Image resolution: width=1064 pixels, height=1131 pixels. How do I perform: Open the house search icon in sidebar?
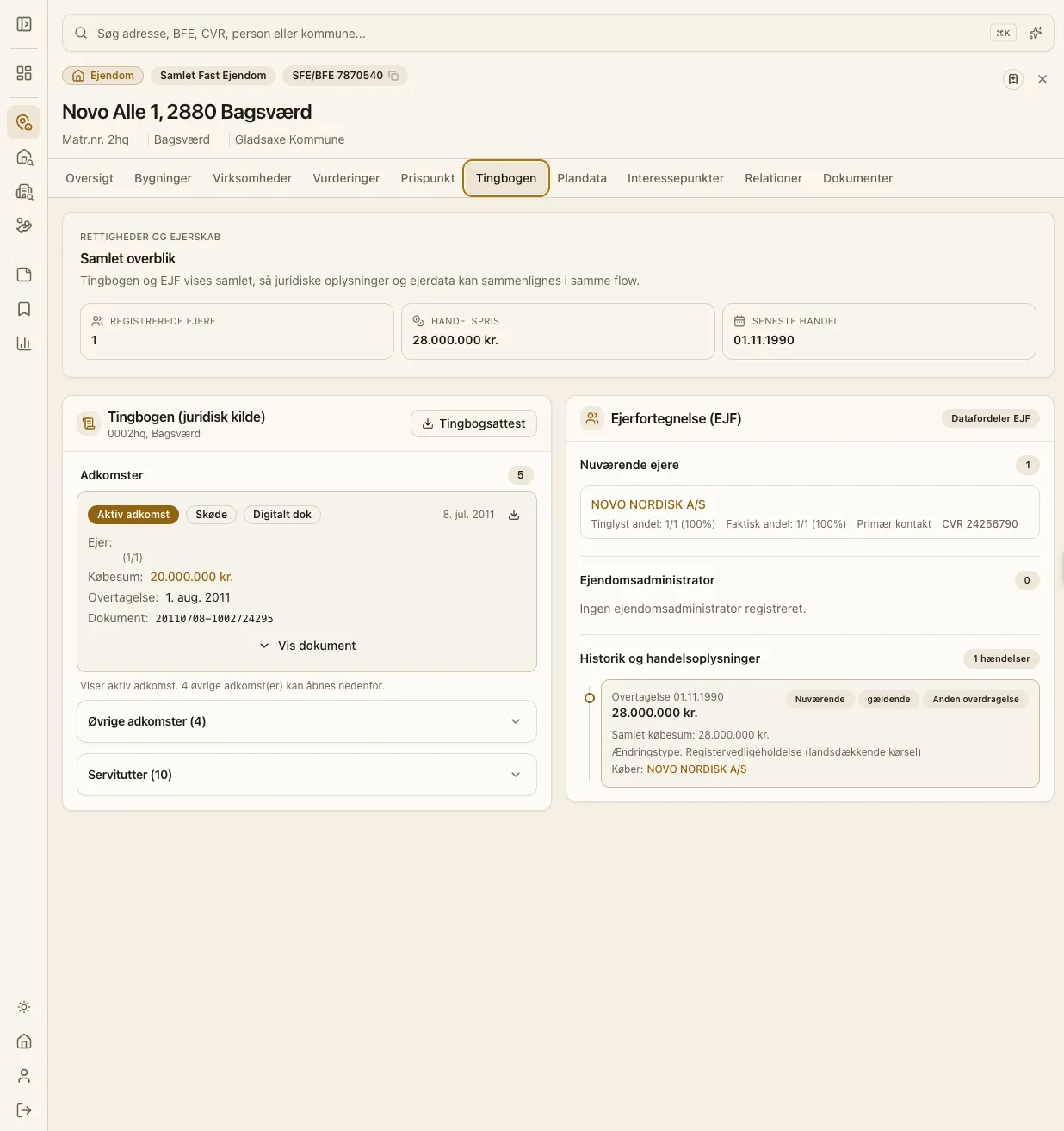point(24,157)
